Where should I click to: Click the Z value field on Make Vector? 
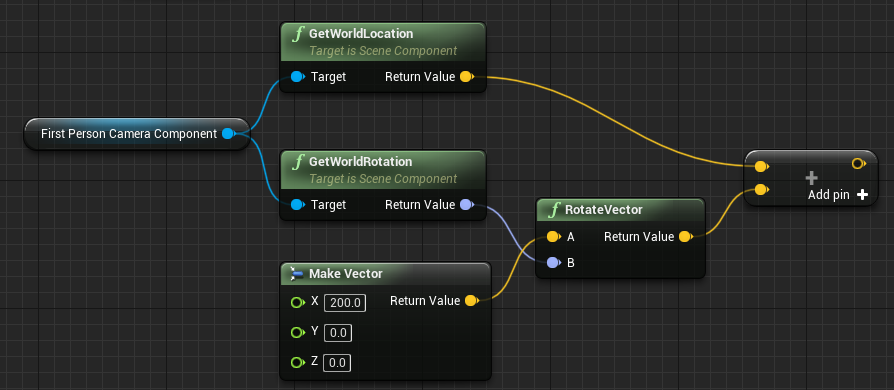pyautogui.click(x=337, y=363)
